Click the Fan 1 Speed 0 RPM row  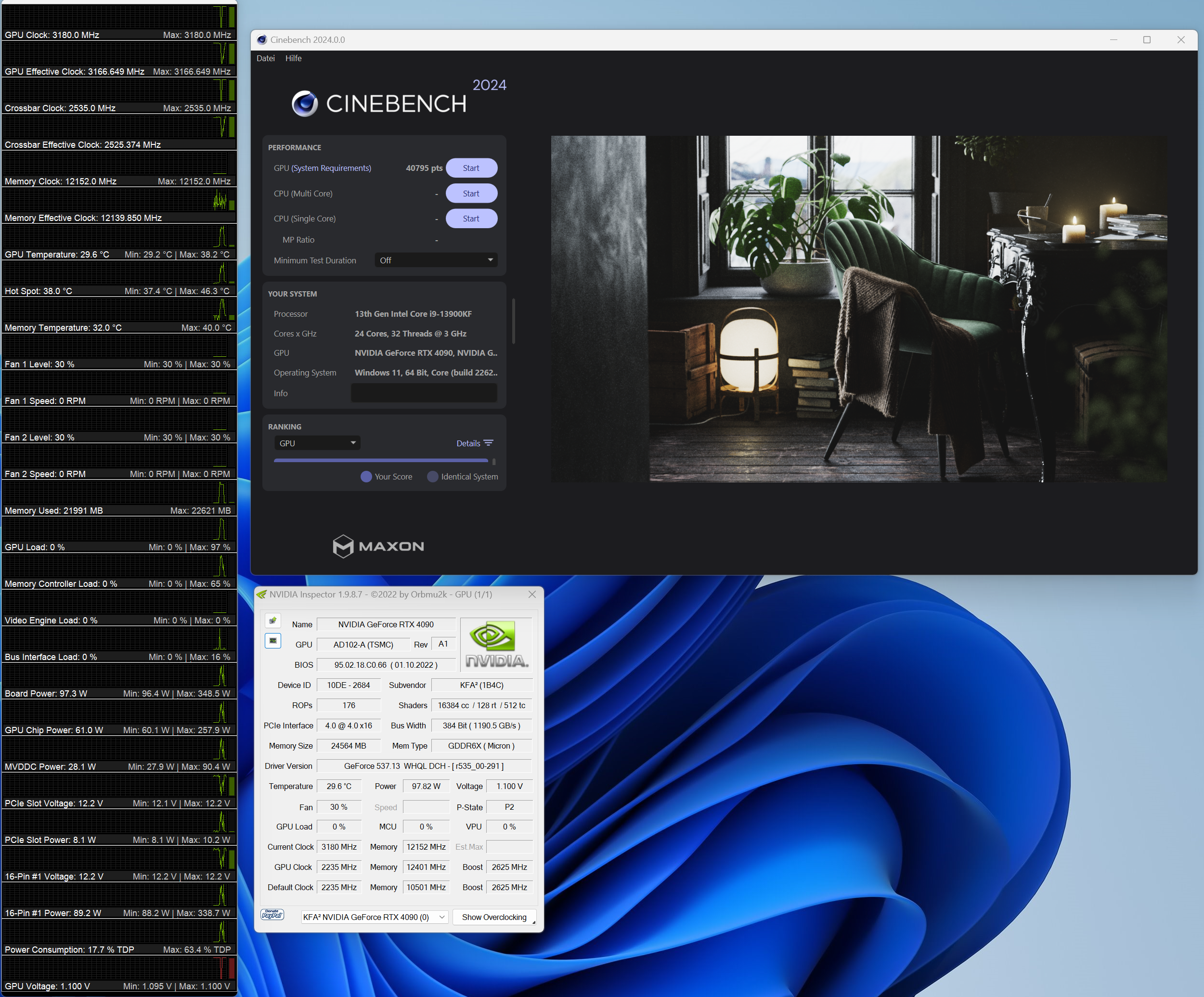119,388
